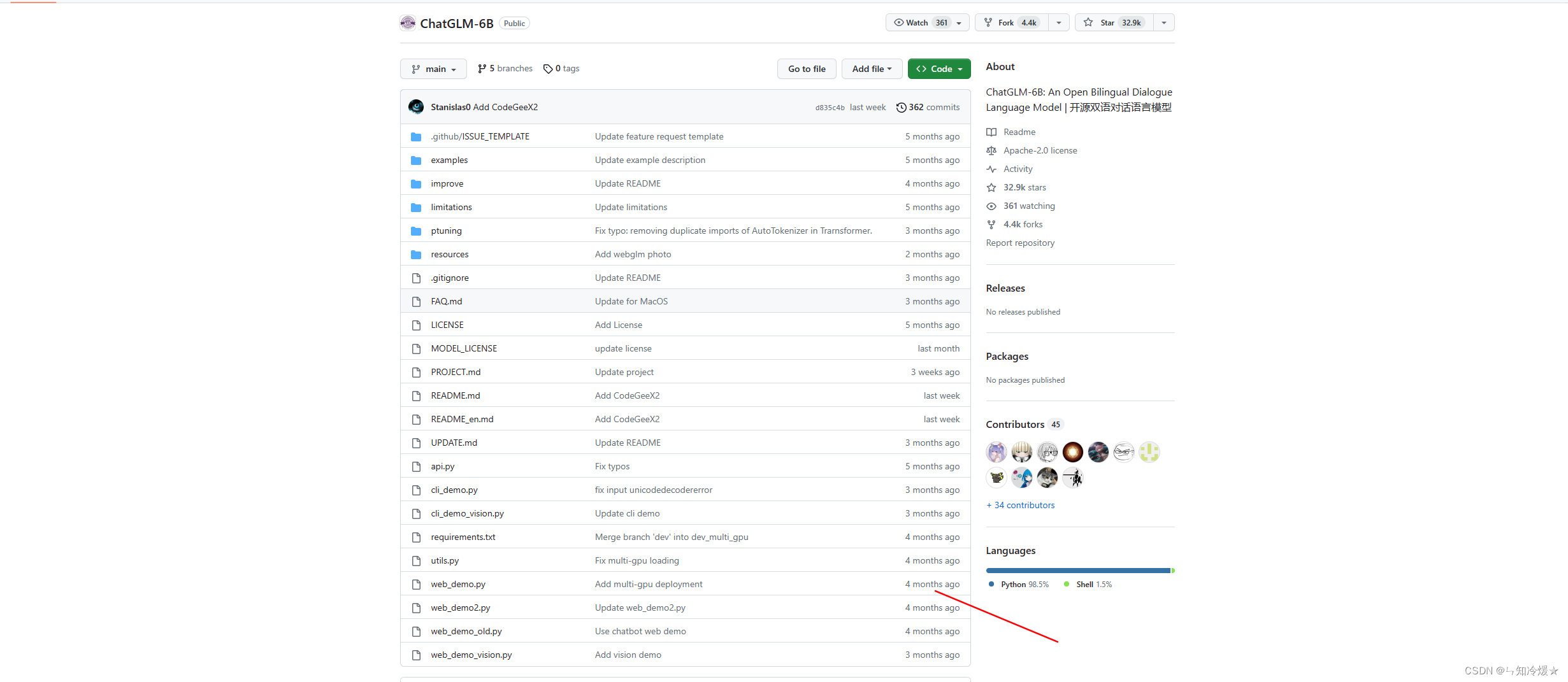Click the web_demo2.py file icon
This screenshot has height=682, width=1568.
[x=416, y=608]
